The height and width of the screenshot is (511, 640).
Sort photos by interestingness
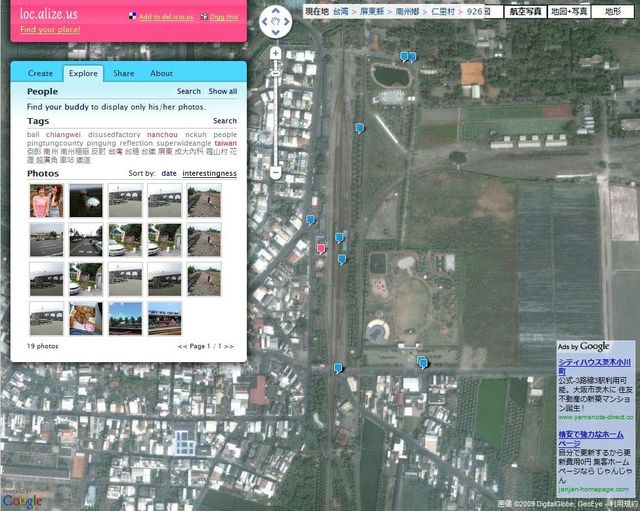tap(209, 173)
